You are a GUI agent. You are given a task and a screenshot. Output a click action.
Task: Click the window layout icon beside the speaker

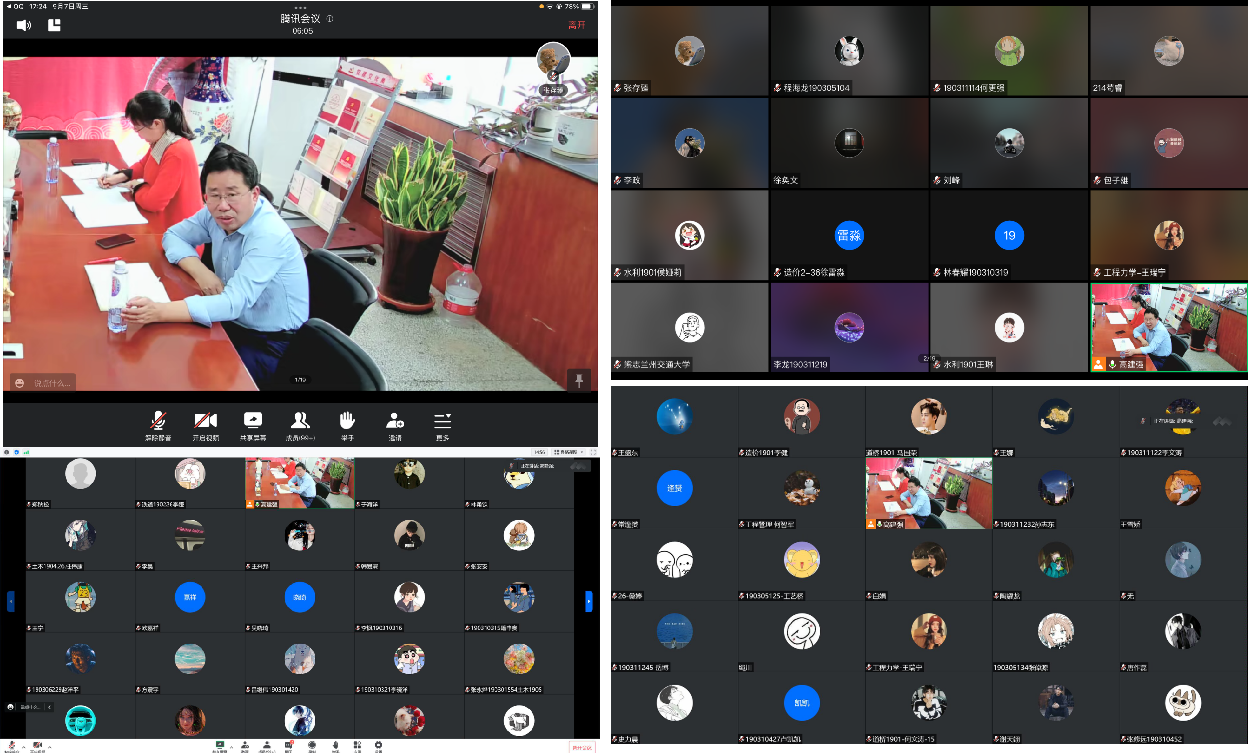point(54,25)
